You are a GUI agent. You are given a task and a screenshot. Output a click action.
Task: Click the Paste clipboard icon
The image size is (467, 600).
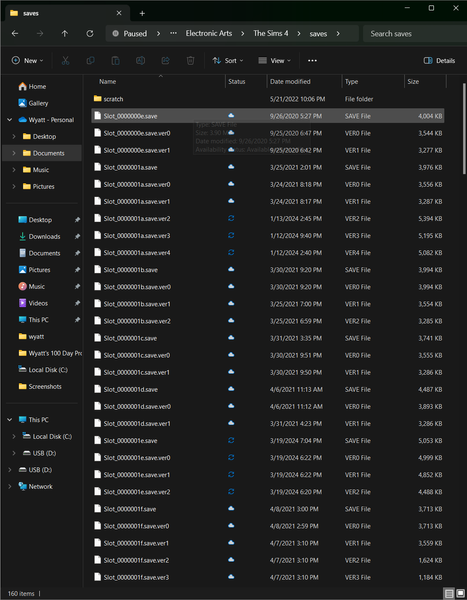(115, 60)
